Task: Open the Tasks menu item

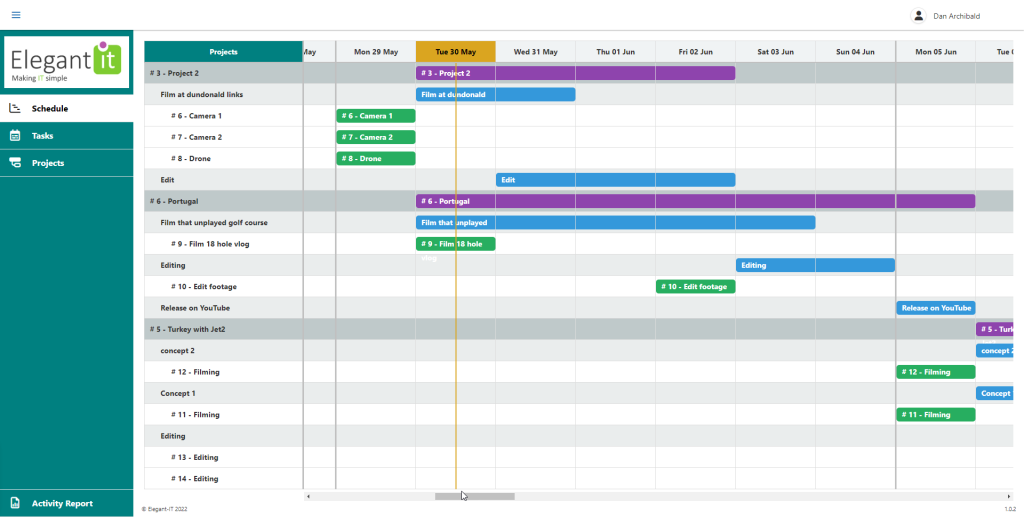Action: [67, 136]
